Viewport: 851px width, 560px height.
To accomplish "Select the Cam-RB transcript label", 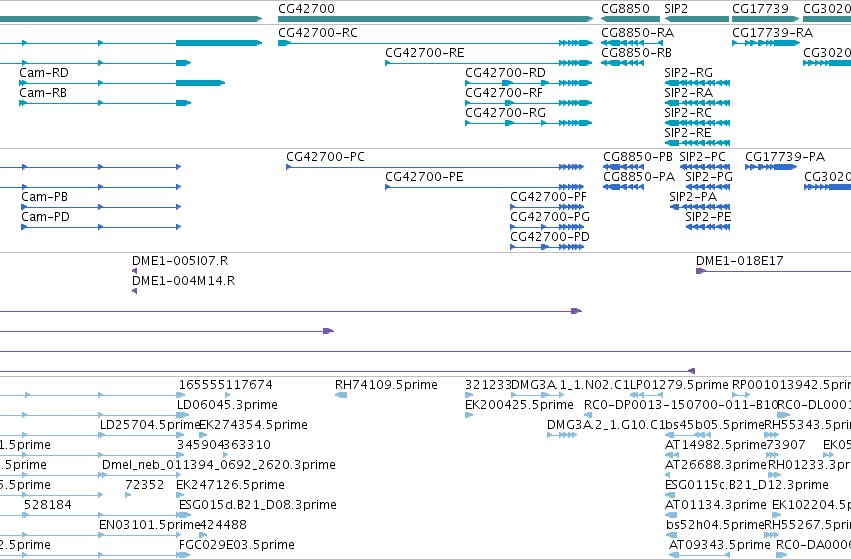I will [43, 93].
